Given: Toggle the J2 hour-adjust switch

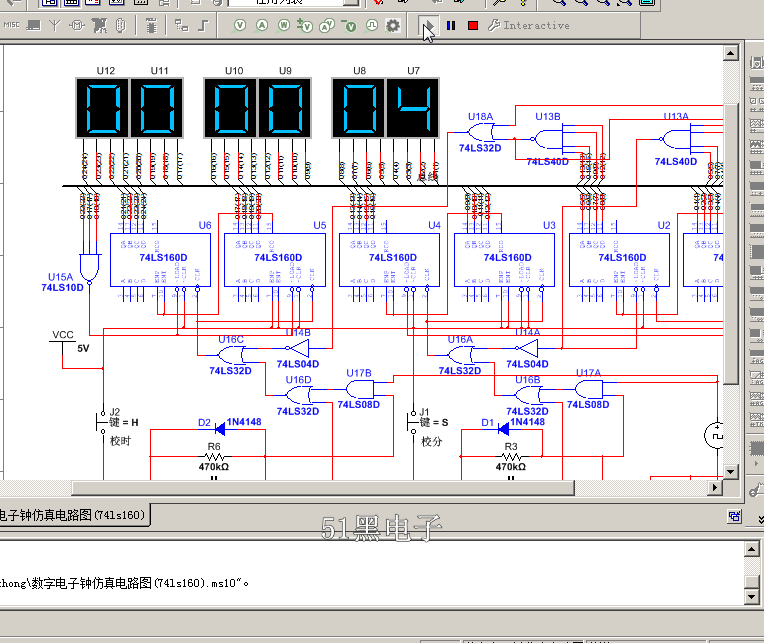Looking at the screenshot, I should pos(103,422).
